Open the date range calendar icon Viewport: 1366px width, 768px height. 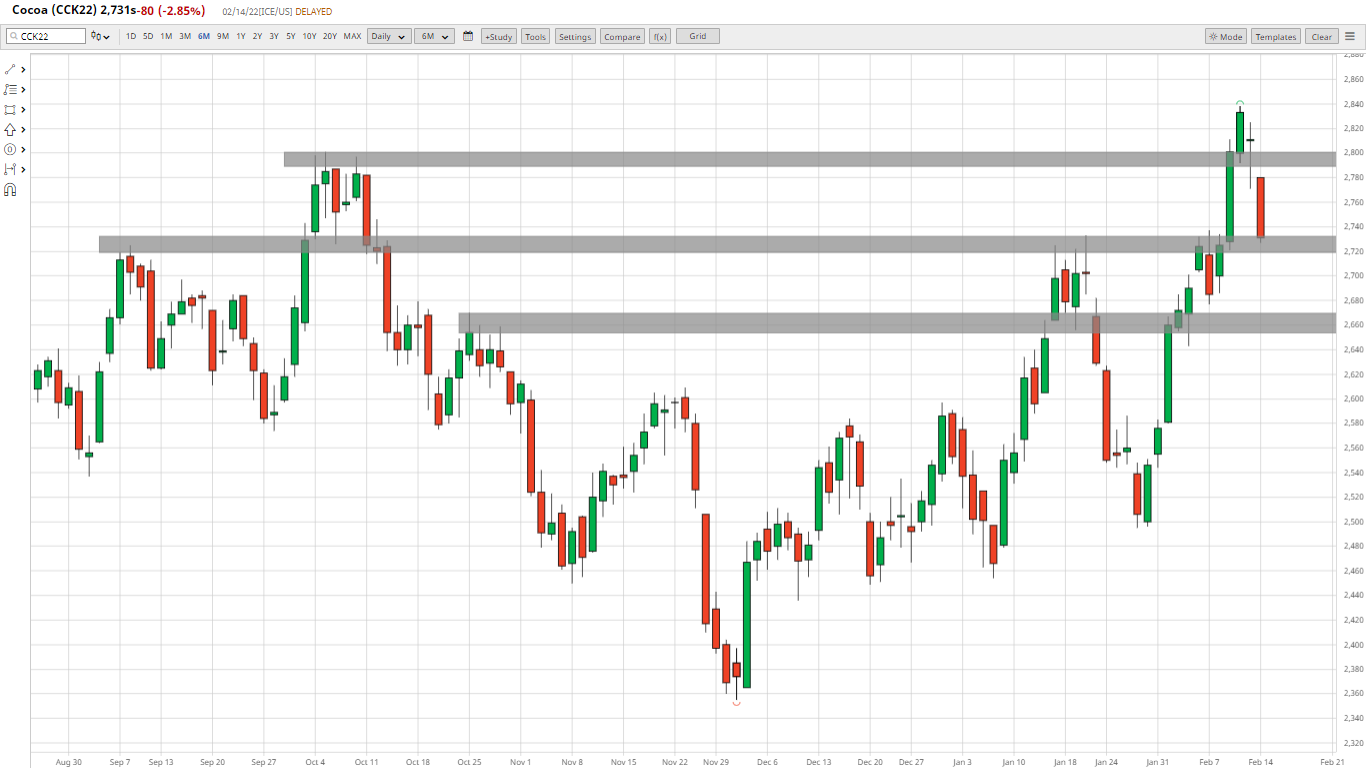tap(467, 36)
